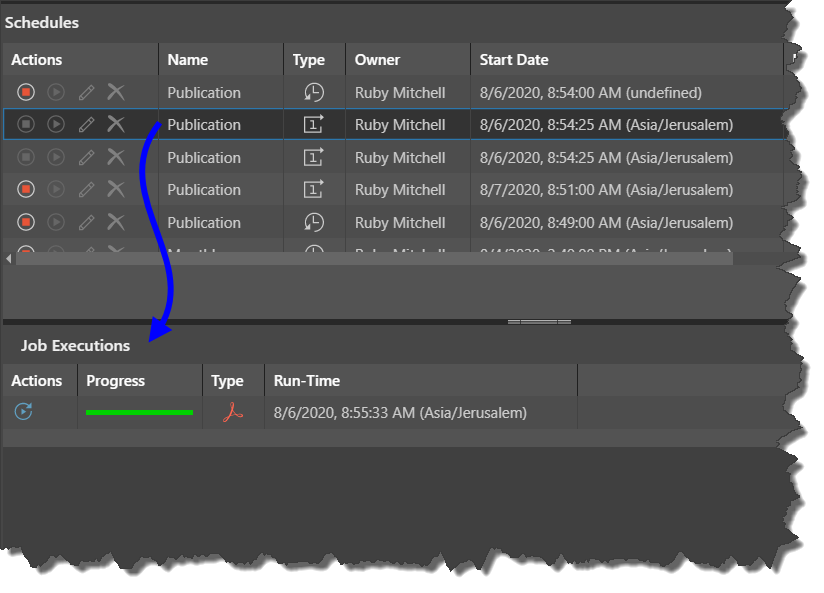
Task: Delete the schedule starting 8/6/2020, 8:49:00 AM
Action: (116, 222)
